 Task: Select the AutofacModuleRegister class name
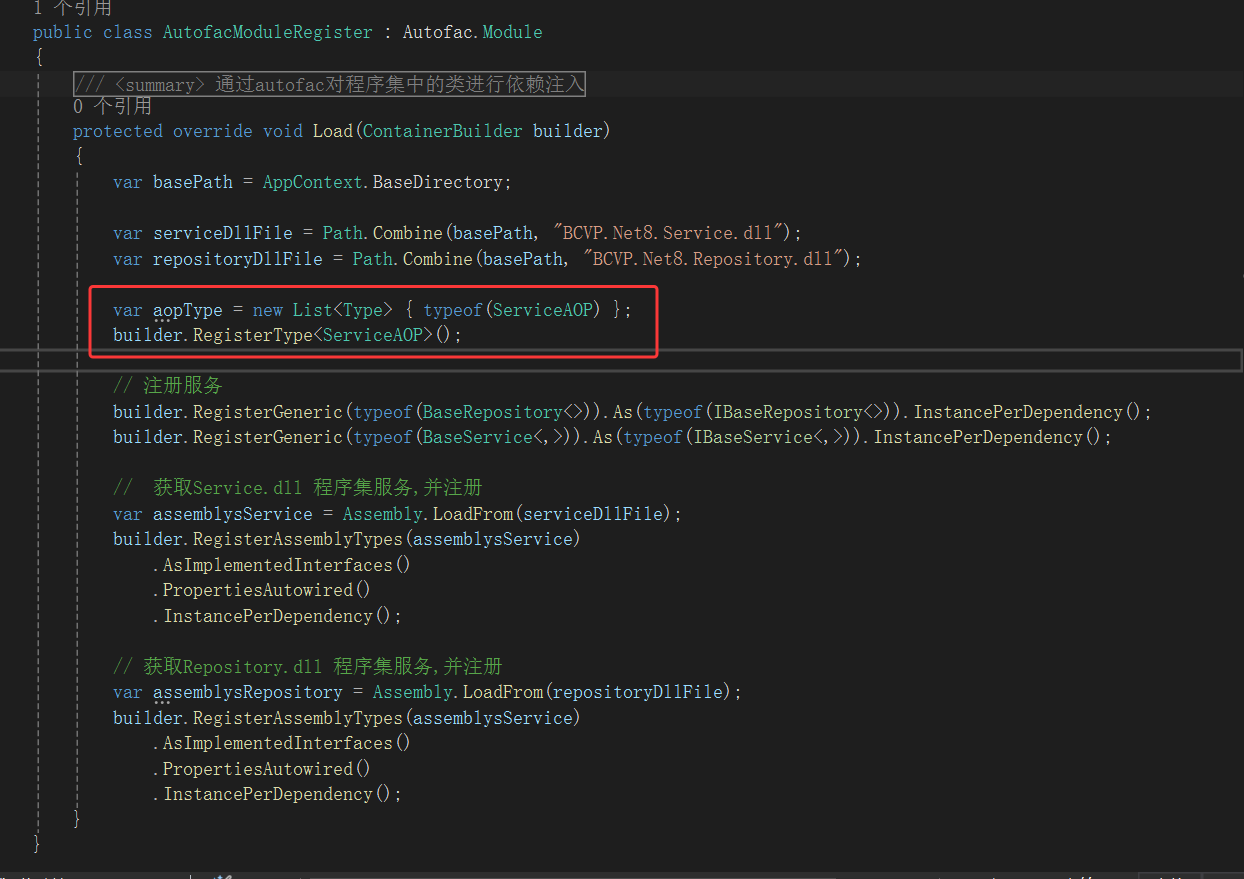268,32
